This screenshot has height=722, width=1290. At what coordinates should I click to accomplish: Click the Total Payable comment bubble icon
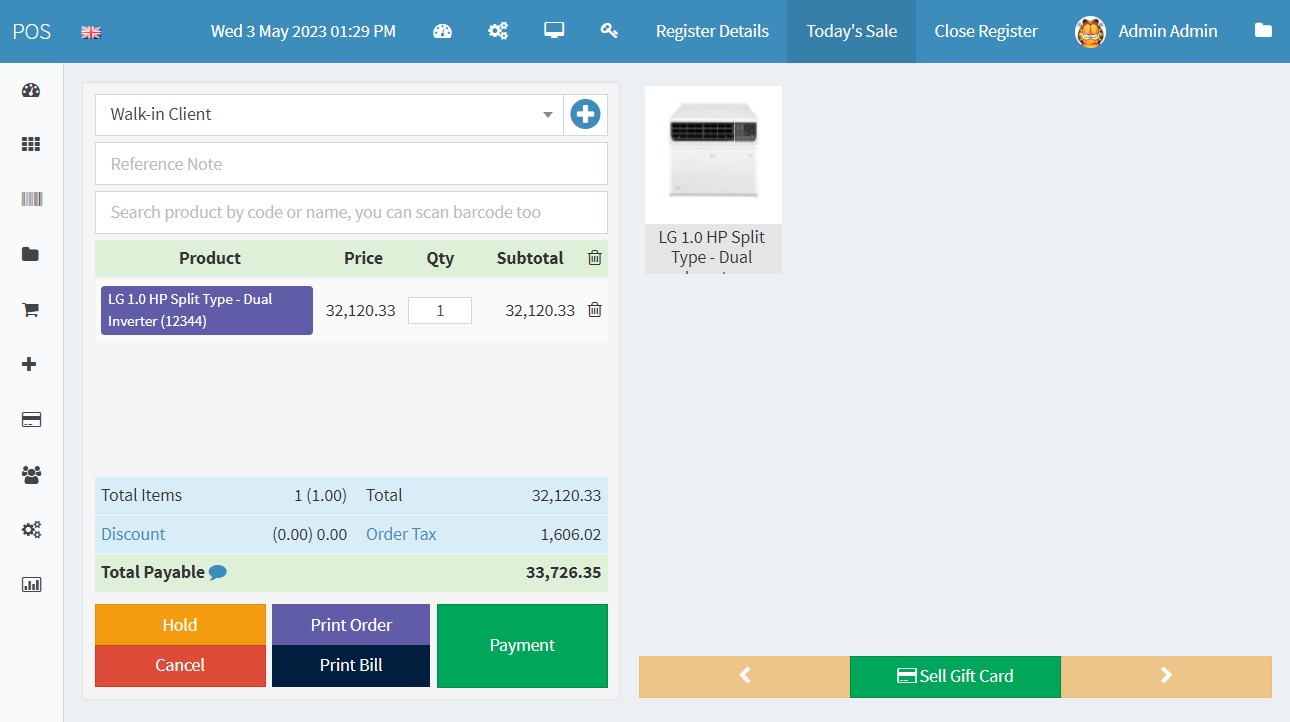(217, 573)
